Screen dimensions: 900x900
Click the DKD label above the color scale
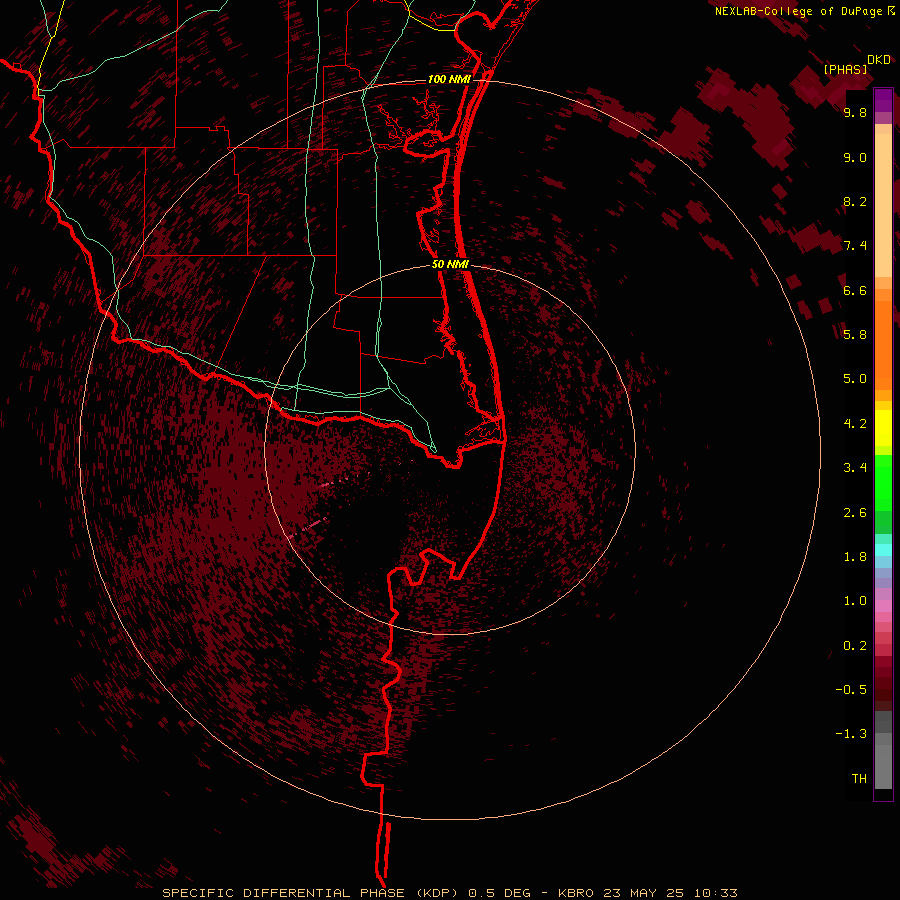[879, 60]
